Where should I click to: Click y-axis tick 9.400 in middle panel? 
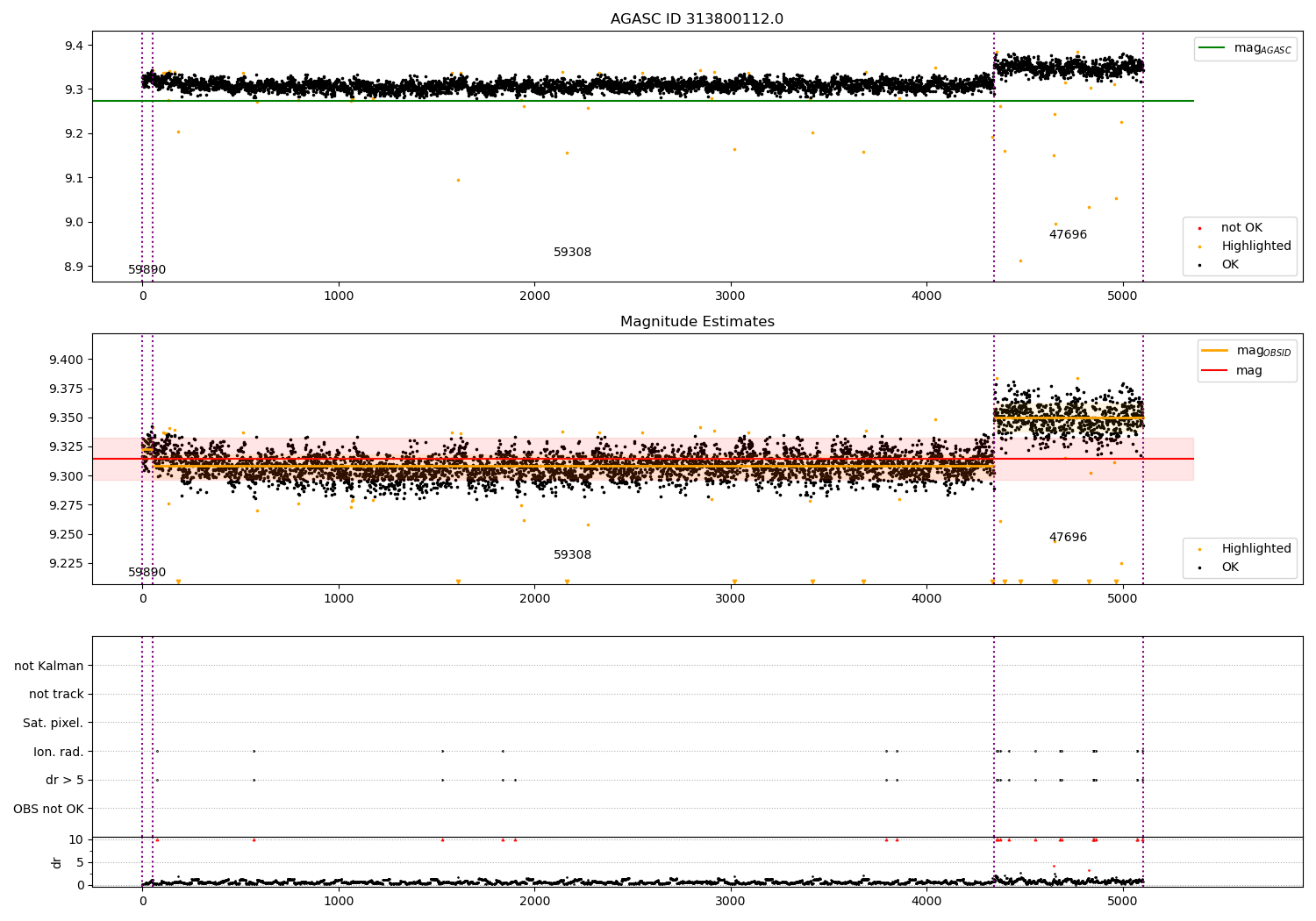tap(66, 360)
